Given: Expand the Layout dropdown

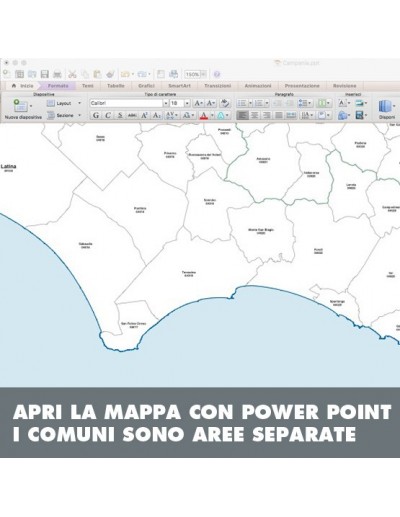Looking at the screenshot, I should click(79, 103).
